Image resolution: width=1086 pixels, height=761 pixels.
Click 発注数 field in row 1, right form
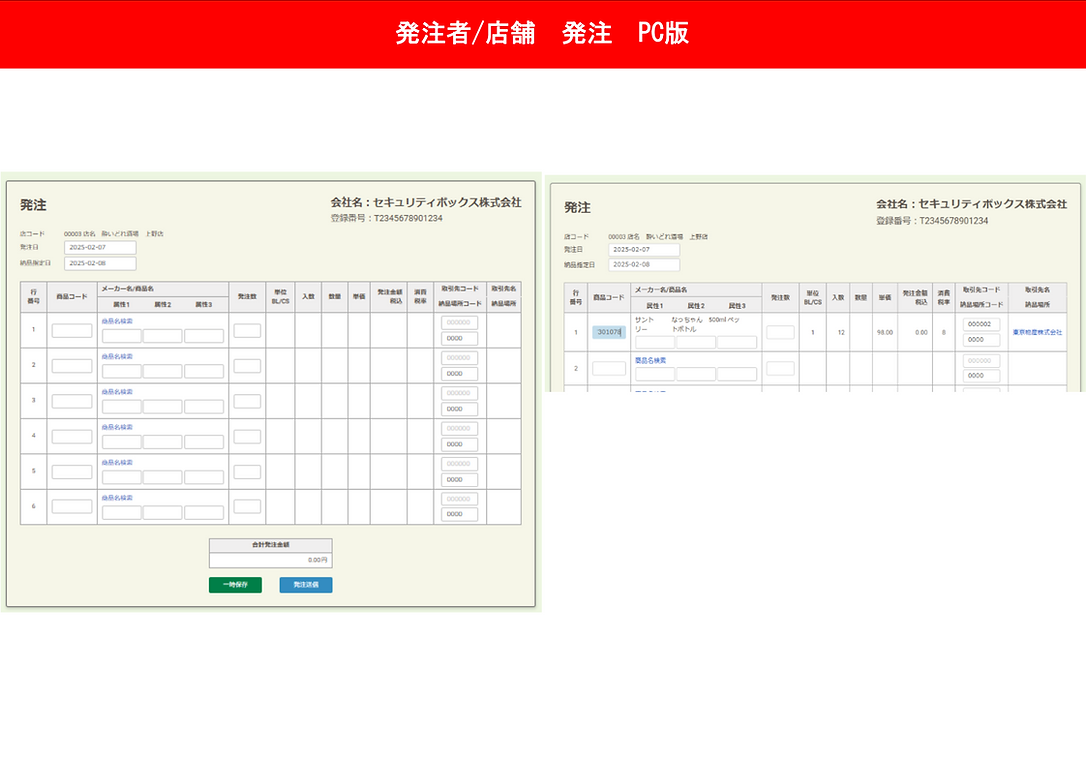pos(781,332)
